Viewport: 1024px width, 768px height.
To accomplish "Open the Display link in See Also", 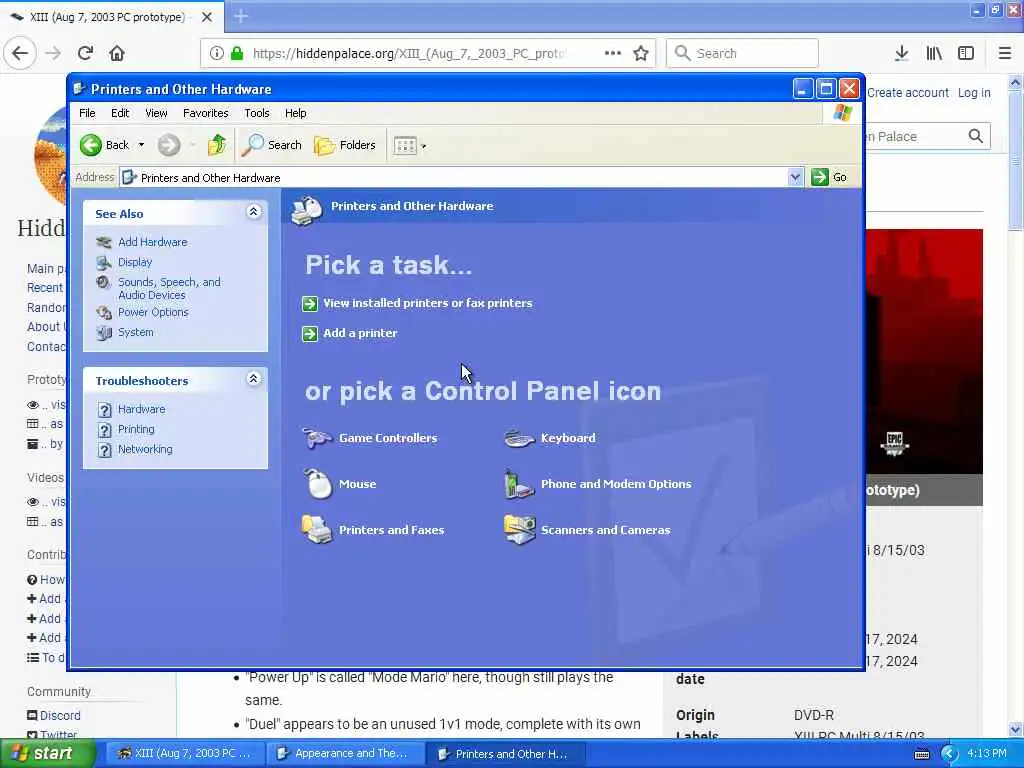I will coord(135,262).
